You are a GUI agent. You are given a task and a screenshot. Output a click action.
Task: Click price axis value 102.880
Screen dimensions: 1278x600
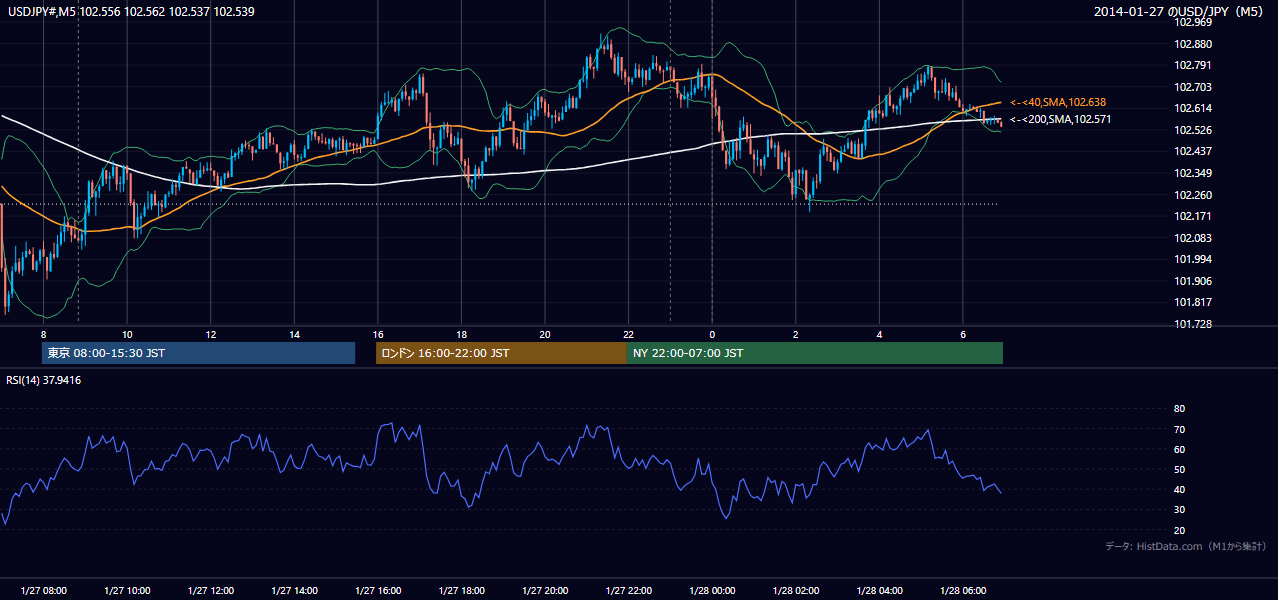[x=1193, y=44]
